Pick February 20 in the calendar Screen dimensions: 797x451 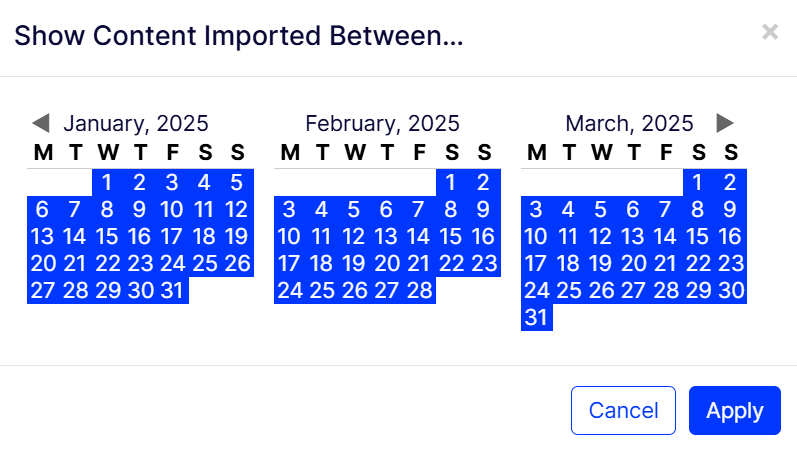coord(387,264)
